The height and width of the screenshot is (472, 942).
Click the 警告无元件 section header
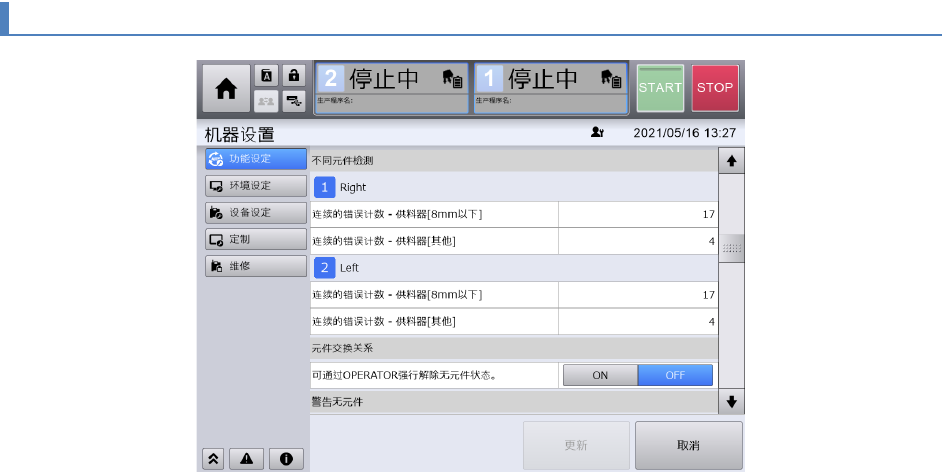514,402
